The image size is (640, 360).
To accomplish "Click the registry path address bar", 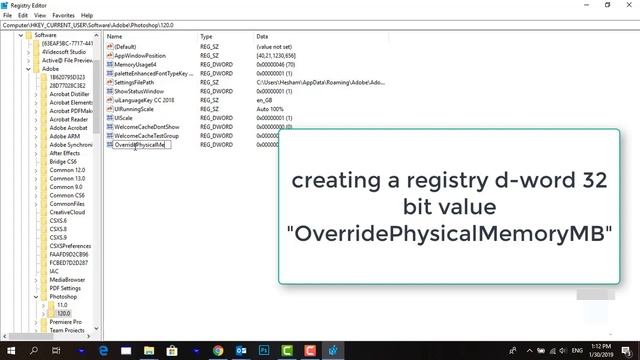I will [320, 25].
